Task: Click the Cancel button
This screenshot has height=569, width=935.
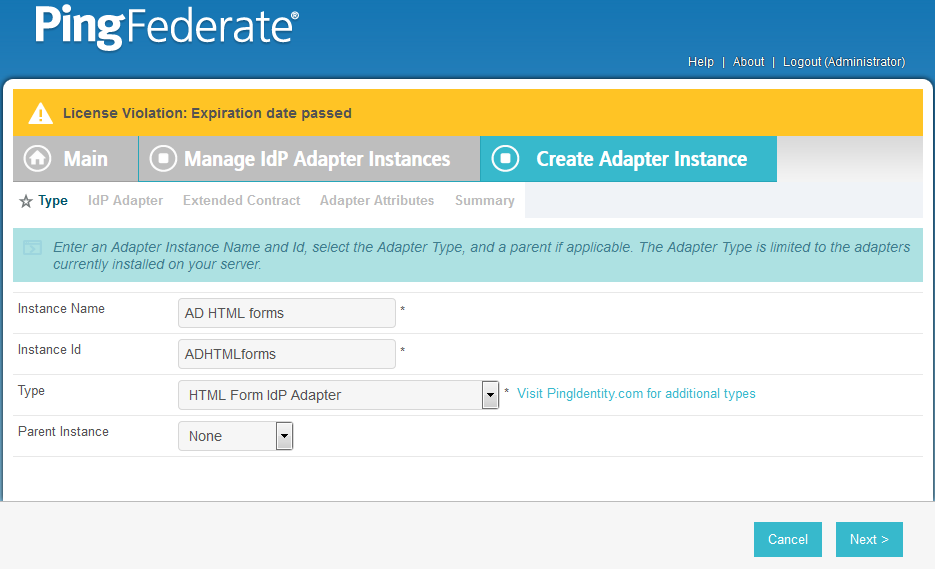Action: point(788,539)
